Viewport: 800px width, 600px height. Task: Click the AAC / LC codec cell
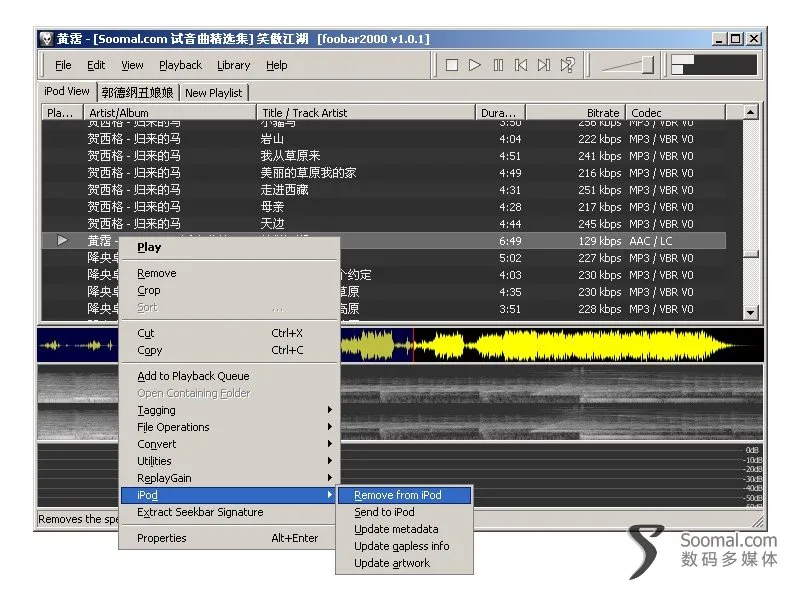651,241
